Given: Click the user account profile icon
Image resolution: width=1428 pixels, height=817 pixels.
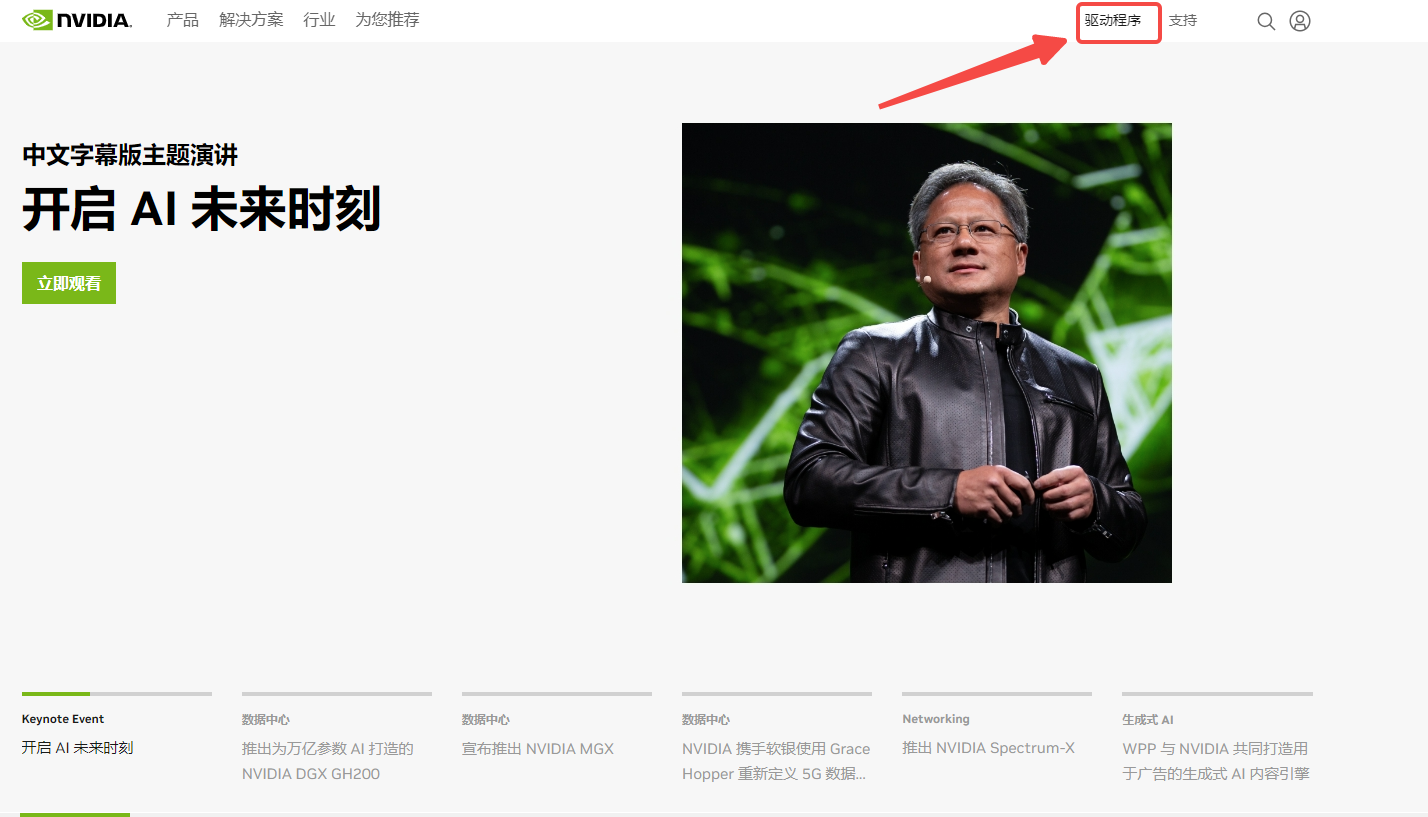Looking at the screenshot, I should tap(1299, 21).
